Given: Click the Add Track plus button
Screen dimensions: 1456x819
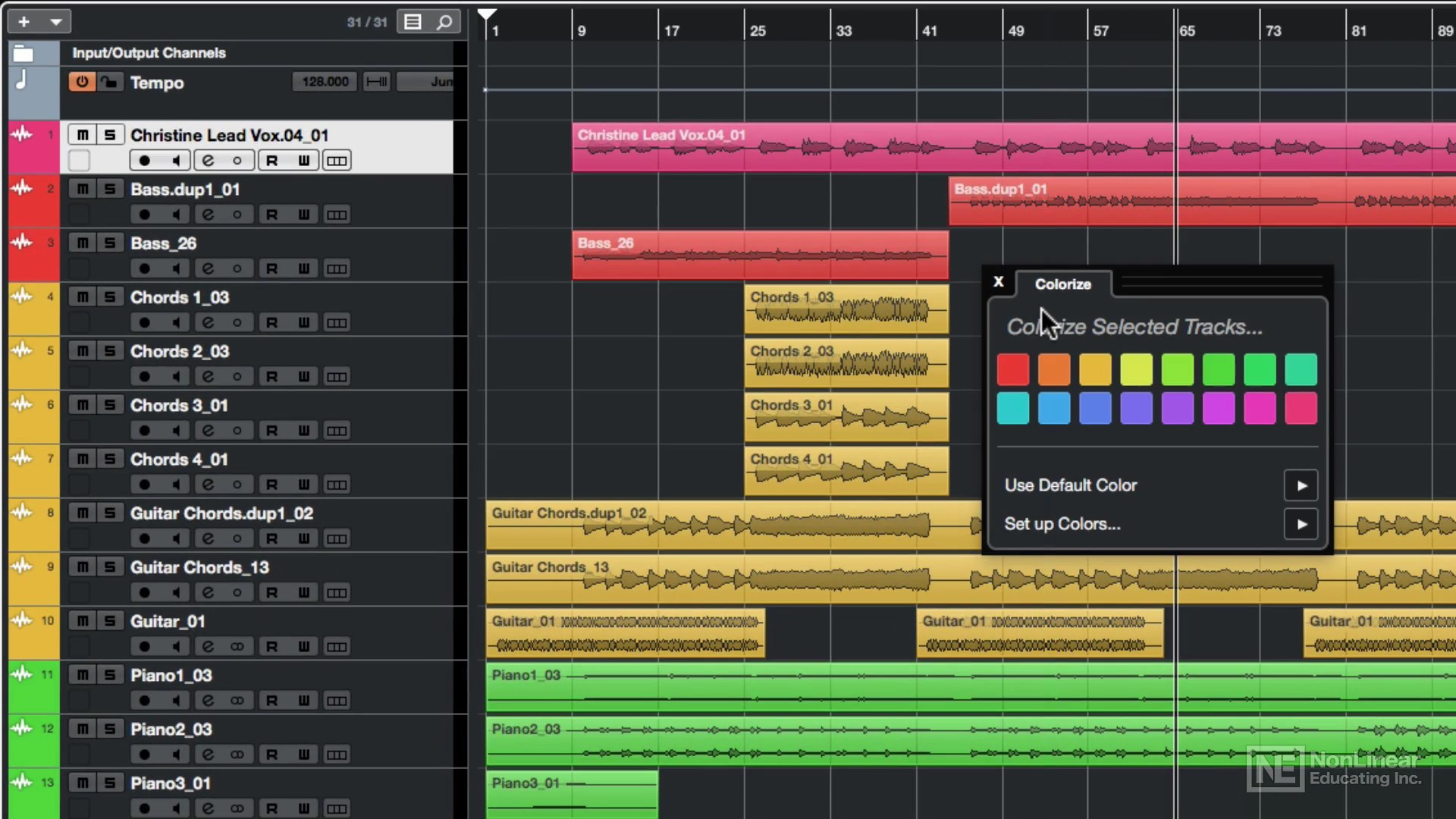Looking at the screenshot, I should point(24,21).
